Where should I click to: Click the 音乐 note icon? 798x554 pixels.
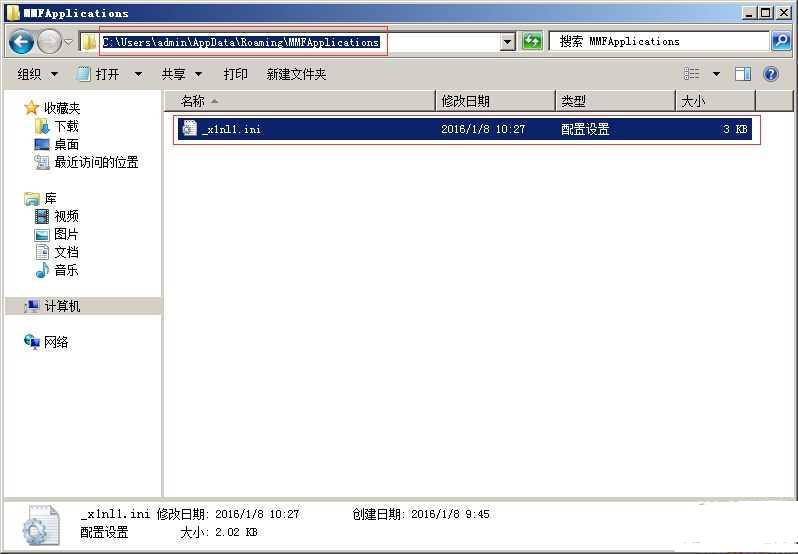(42, 270)
